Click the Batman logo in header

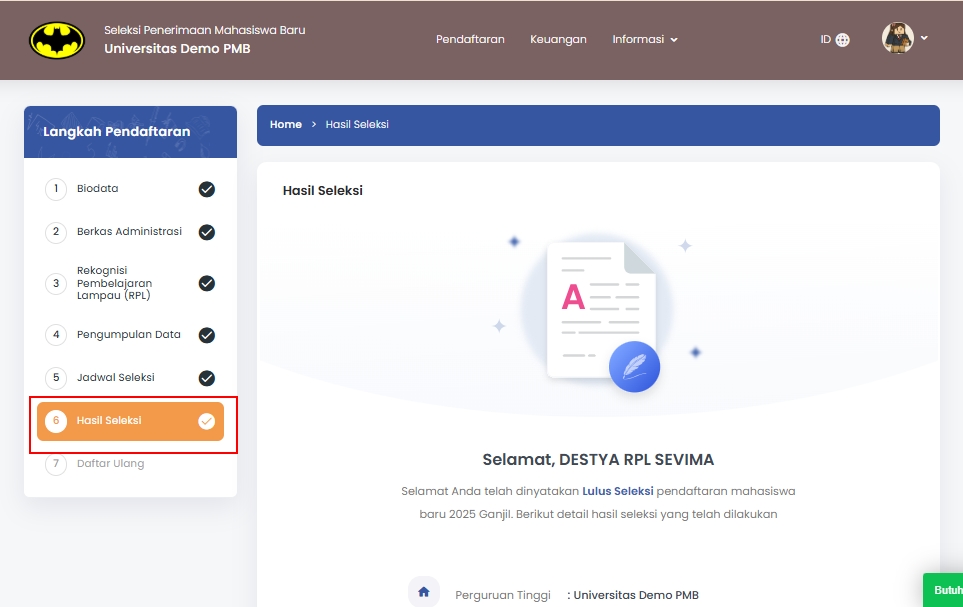tap(58, 40)
